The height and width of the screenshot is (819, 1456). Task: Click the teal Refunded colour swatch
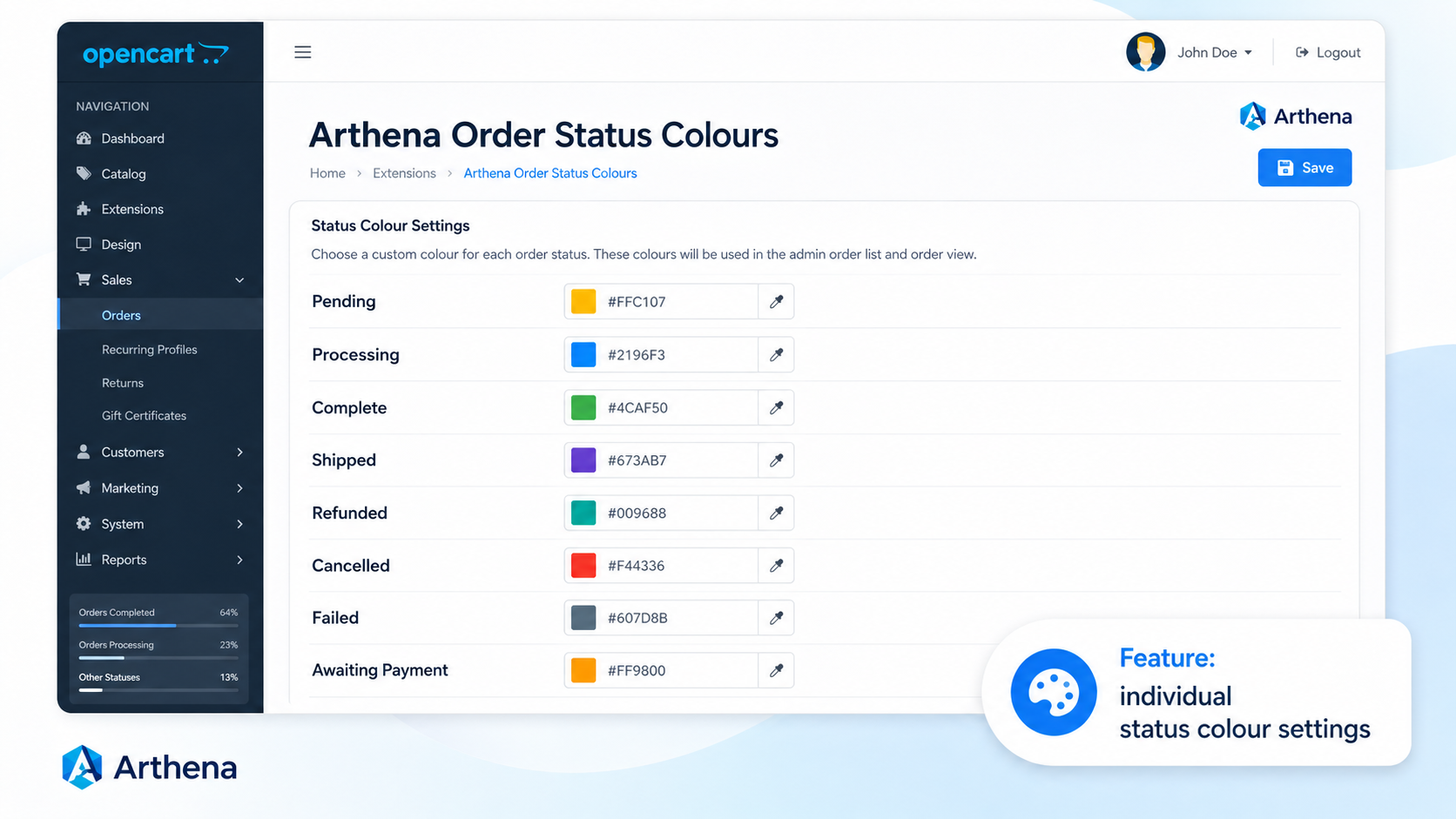coord(583,513)
